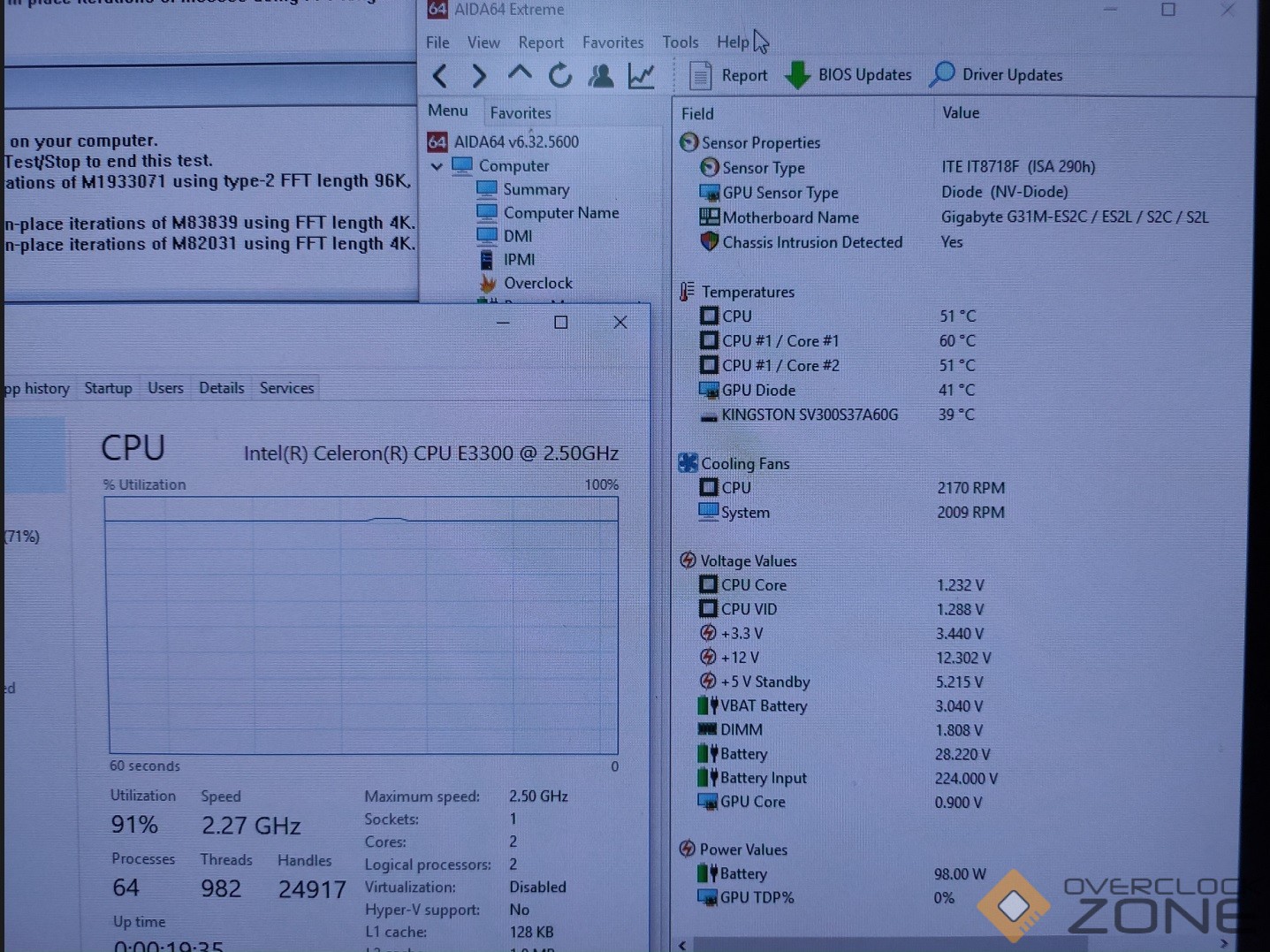Viewport: 1270px width, 952px height.
Task: Open the graph chart toolbar icon
Action: point(642,76)
